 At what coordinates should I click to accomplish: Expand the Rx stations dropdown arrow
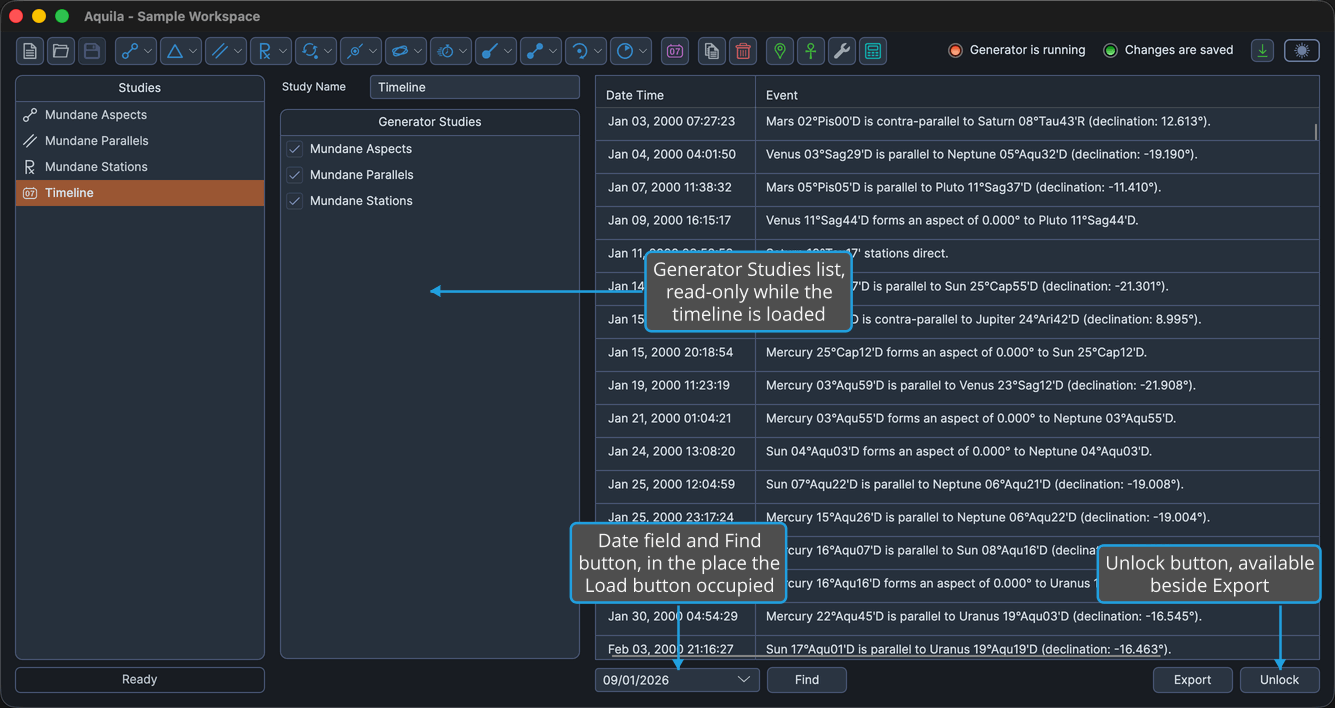tap(283, 51)
